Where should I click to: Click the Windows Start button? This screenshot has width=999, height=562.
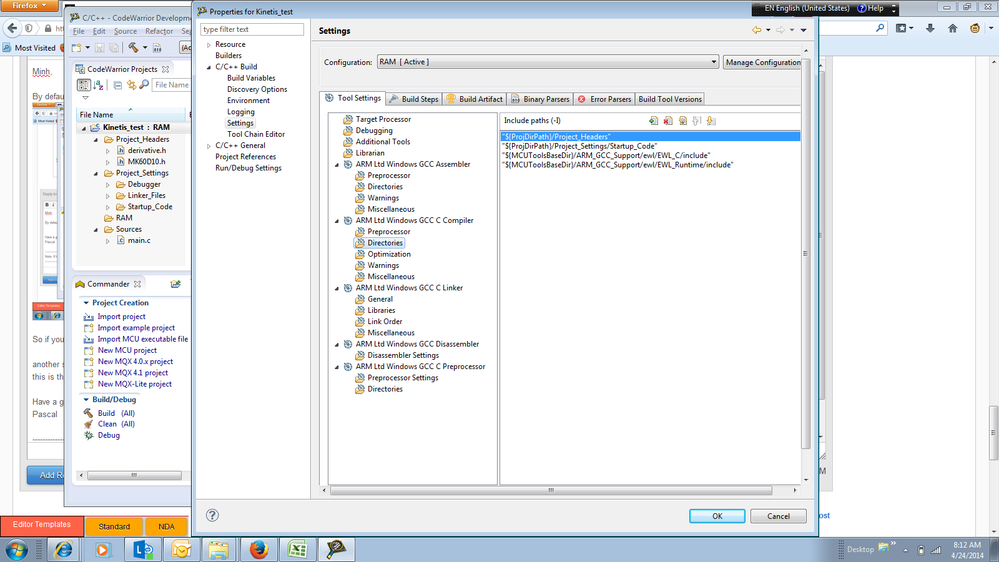17,549
